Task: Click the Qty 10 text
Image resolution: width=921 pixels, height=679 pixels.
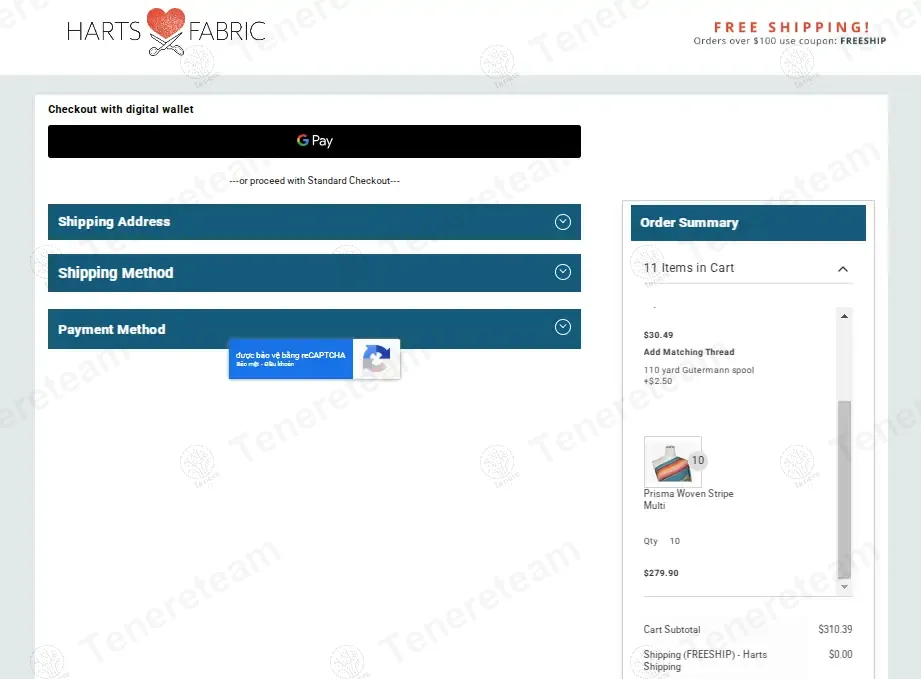Action: point(661,541)
